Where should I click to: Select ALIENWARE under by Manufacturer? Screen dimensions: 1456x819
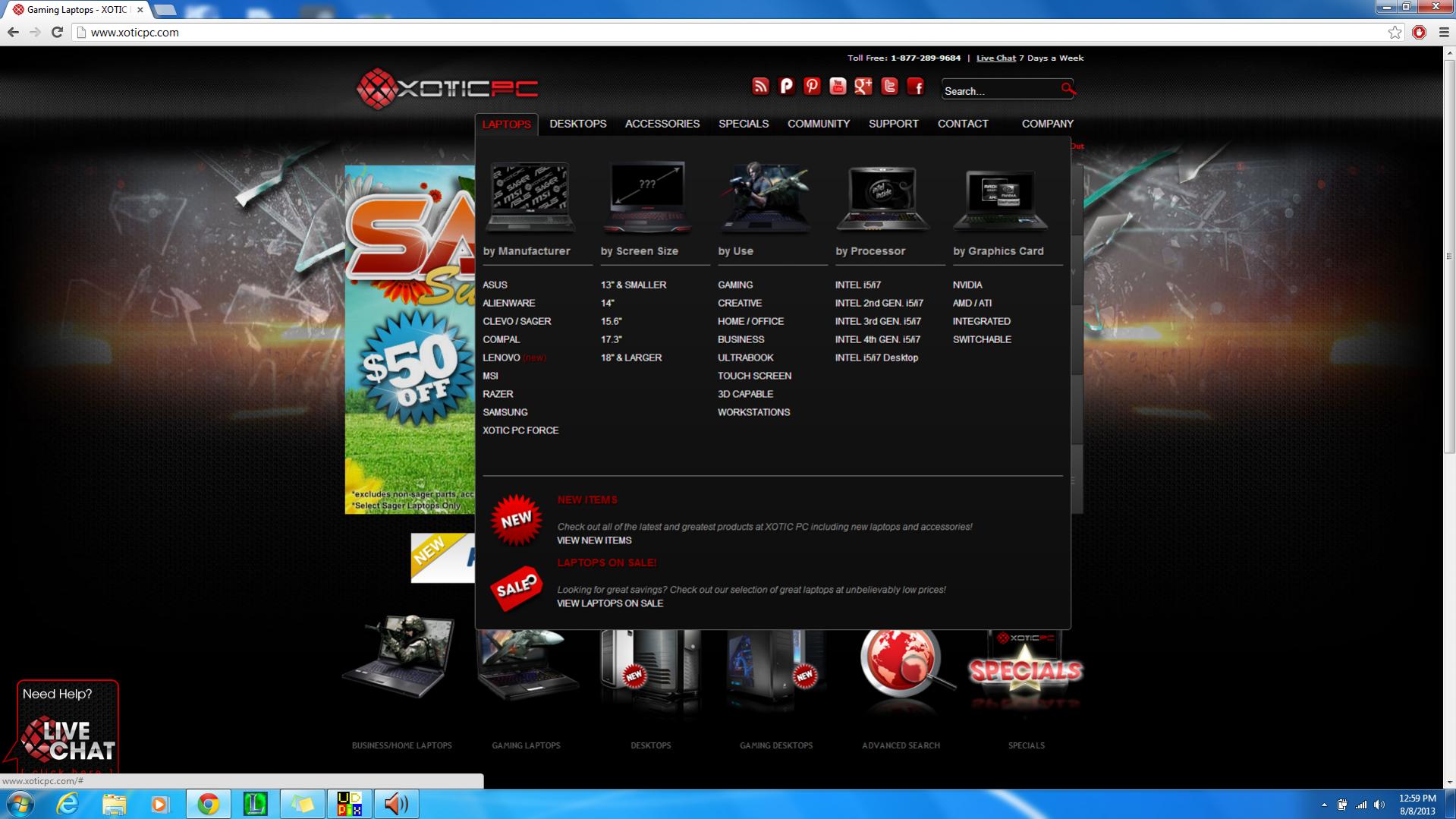tap(508, 303)
